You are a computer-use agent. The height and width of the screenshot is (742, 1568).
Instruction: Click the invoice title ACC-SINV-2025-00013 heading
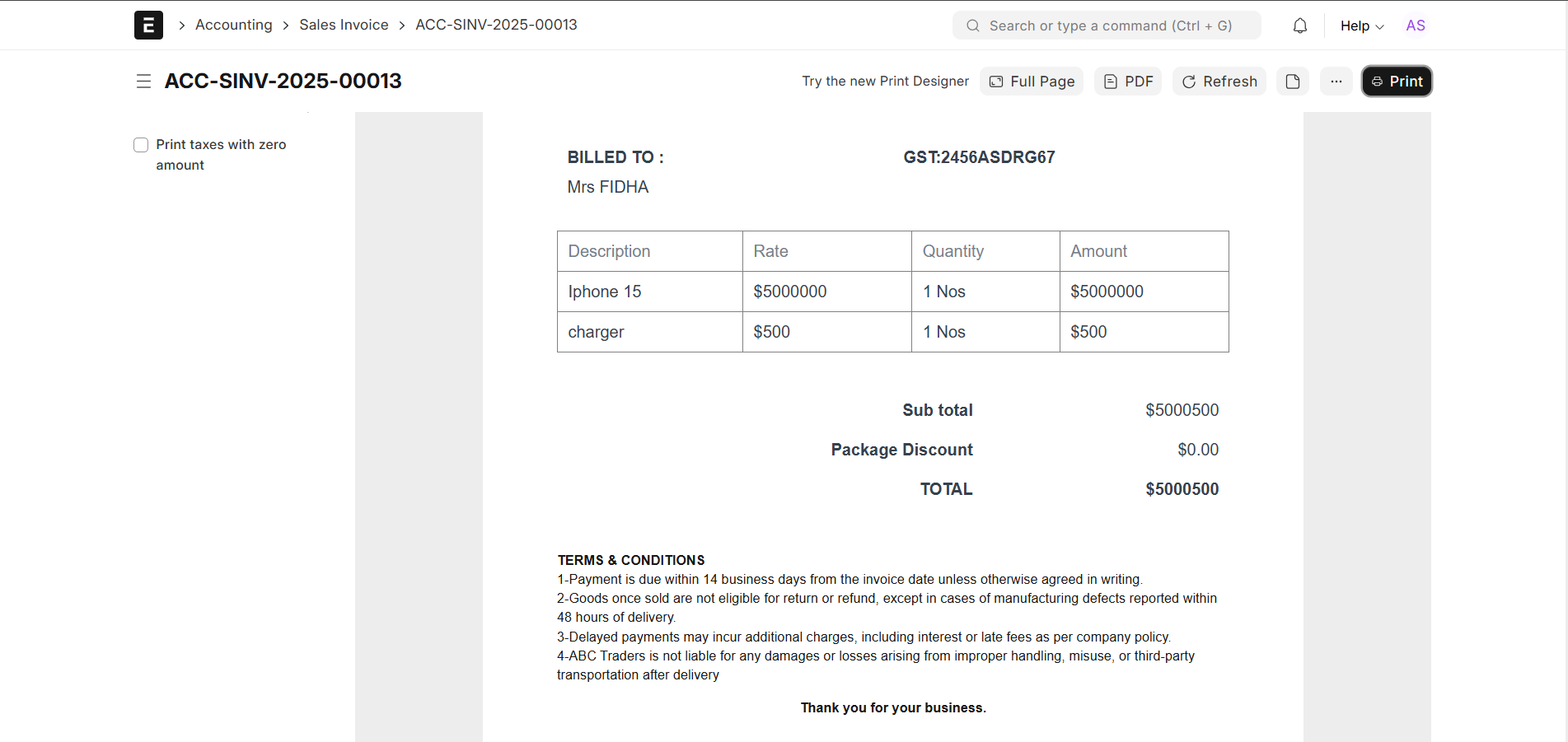point(283,81)
